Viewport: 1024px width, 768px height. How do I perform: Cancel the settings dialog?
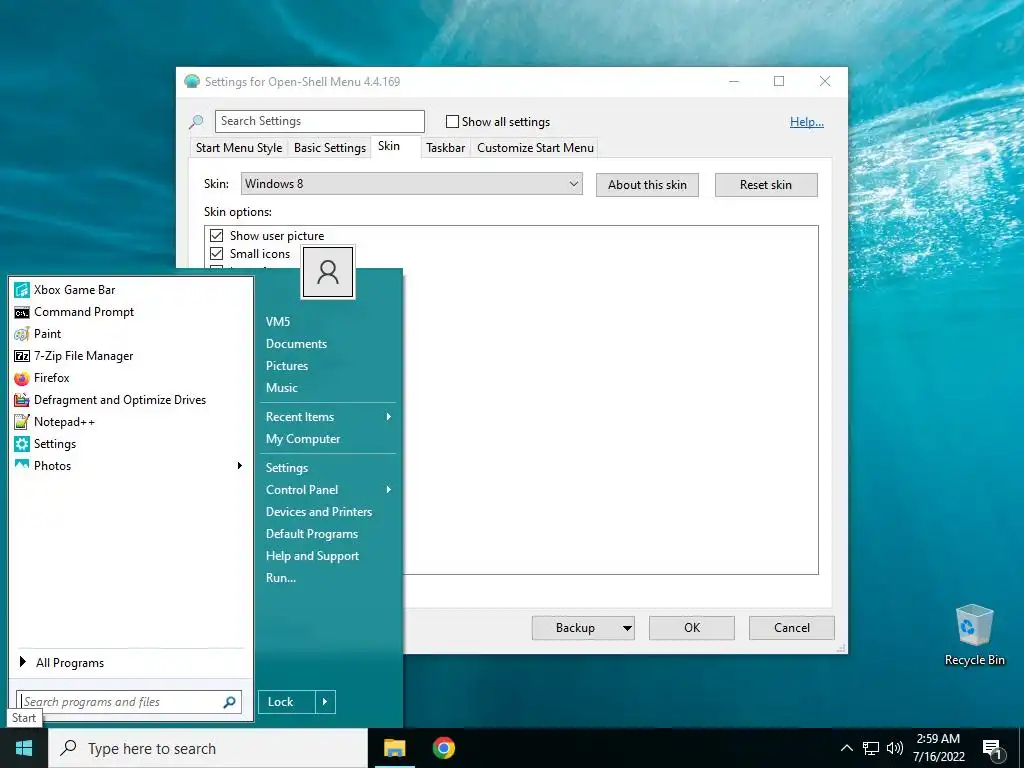[792, 628]
